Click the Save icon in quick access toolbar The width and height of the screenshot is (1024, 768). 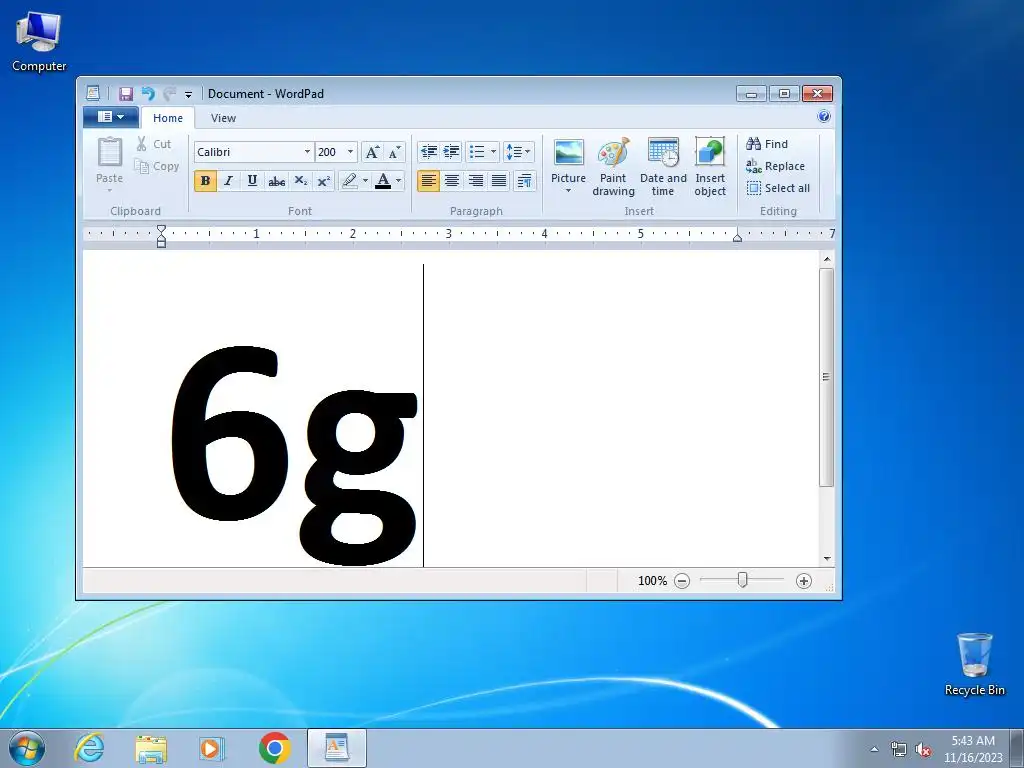[125, 93]
